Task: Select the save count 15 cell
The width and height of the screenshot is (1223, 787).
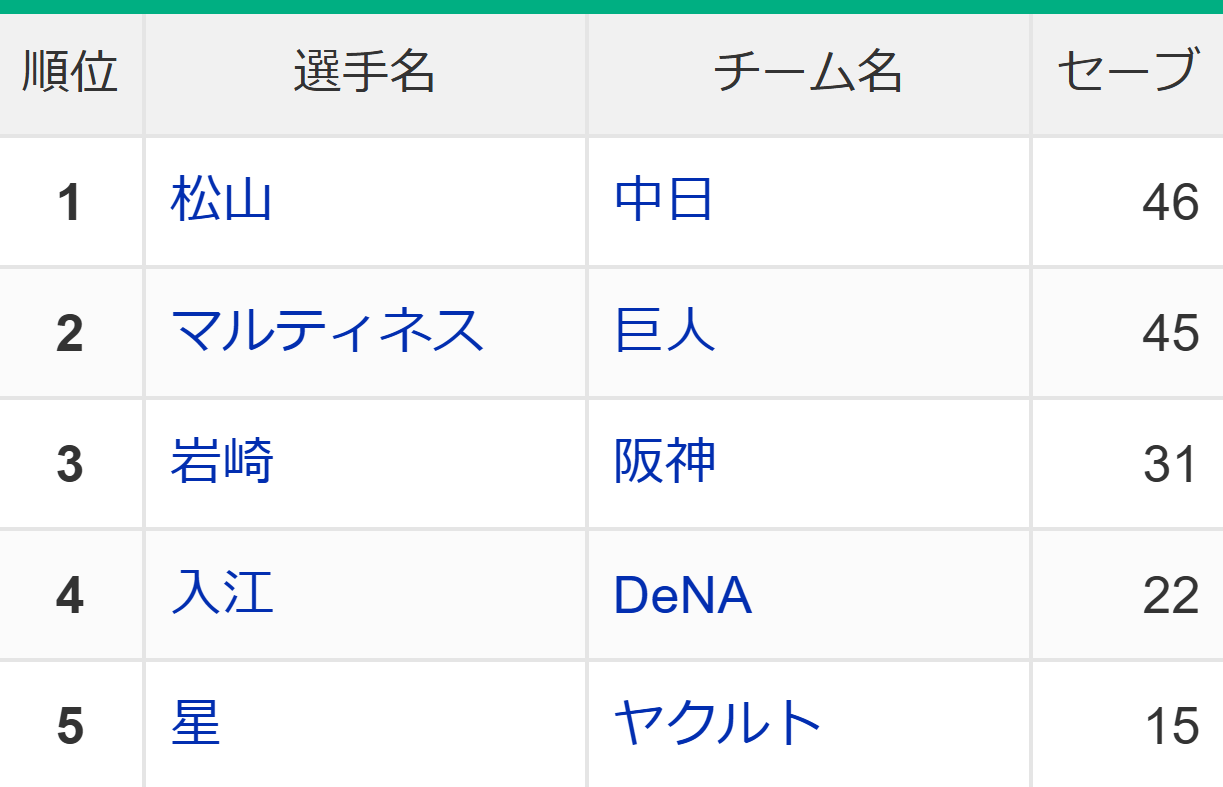Action: point(1128,725)
